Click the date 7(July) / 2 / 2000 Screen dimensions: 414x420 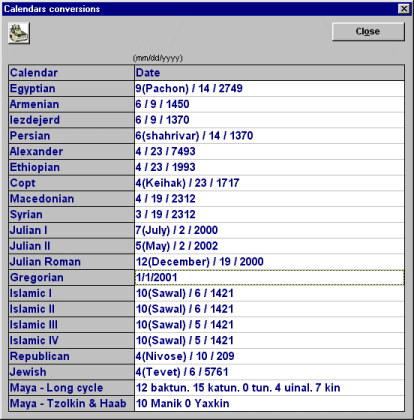[269, 230]
